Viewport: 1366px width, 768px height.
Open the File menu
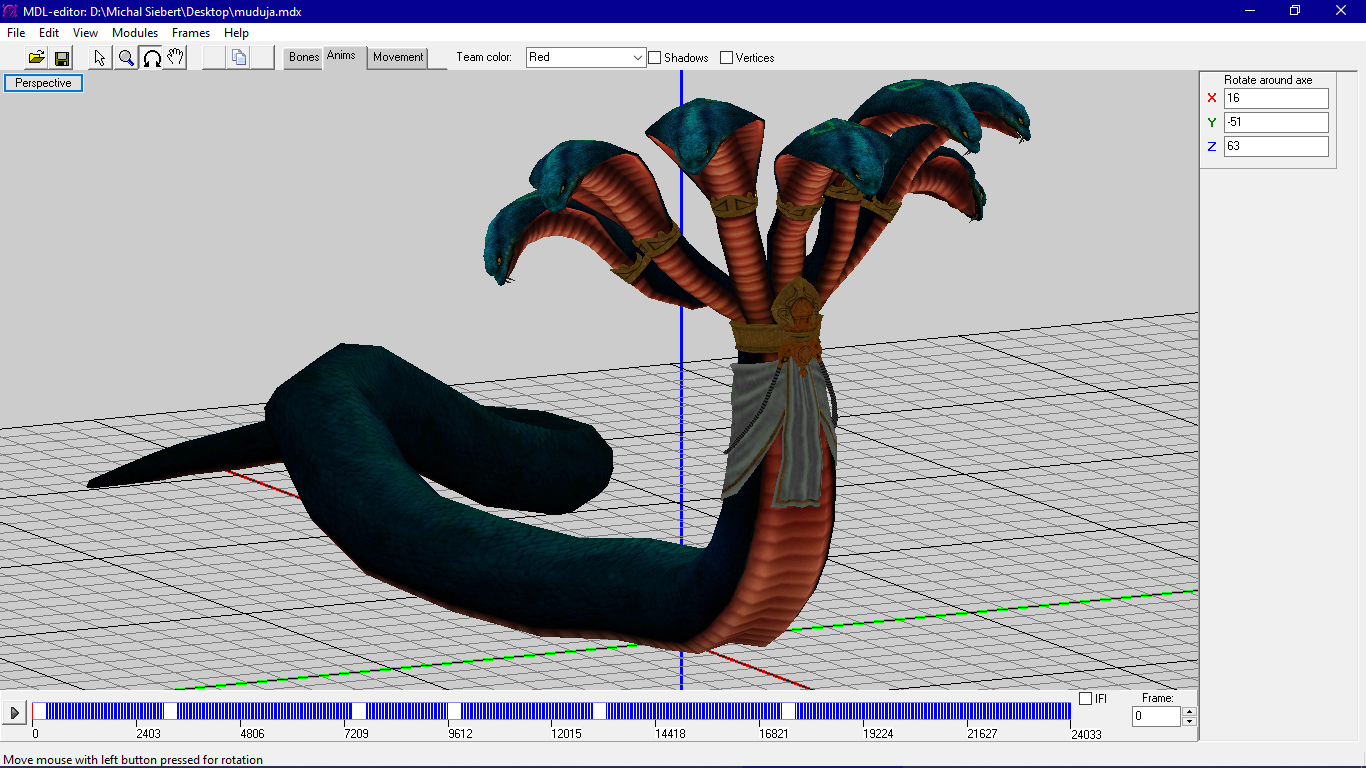click(16, 33)
